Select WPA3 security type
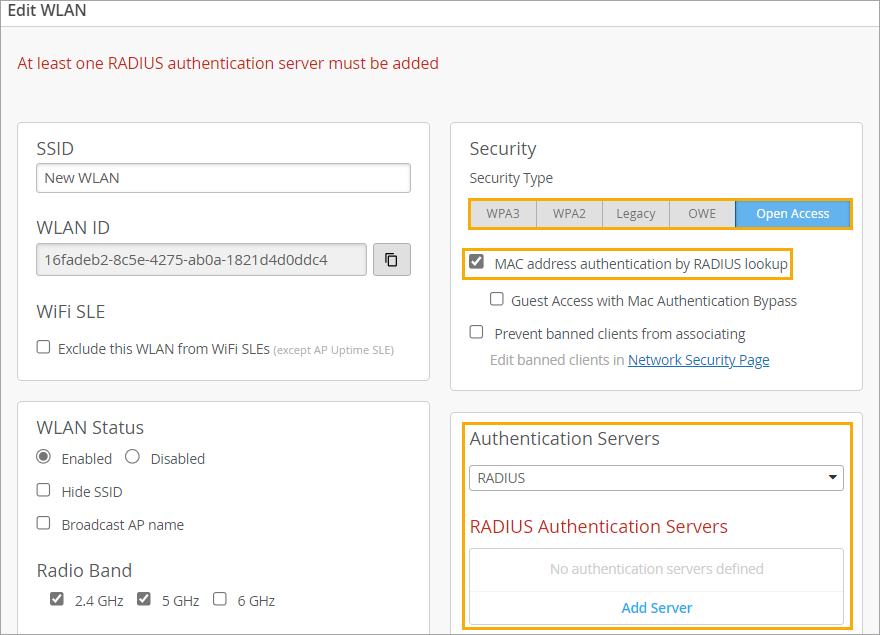Viewport: 880px width, 635px height. 503,214
